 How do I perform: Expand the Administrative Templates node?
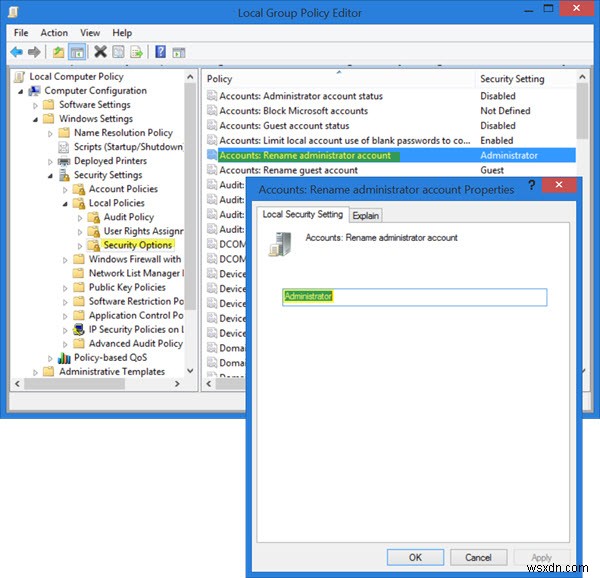point(35,372)
